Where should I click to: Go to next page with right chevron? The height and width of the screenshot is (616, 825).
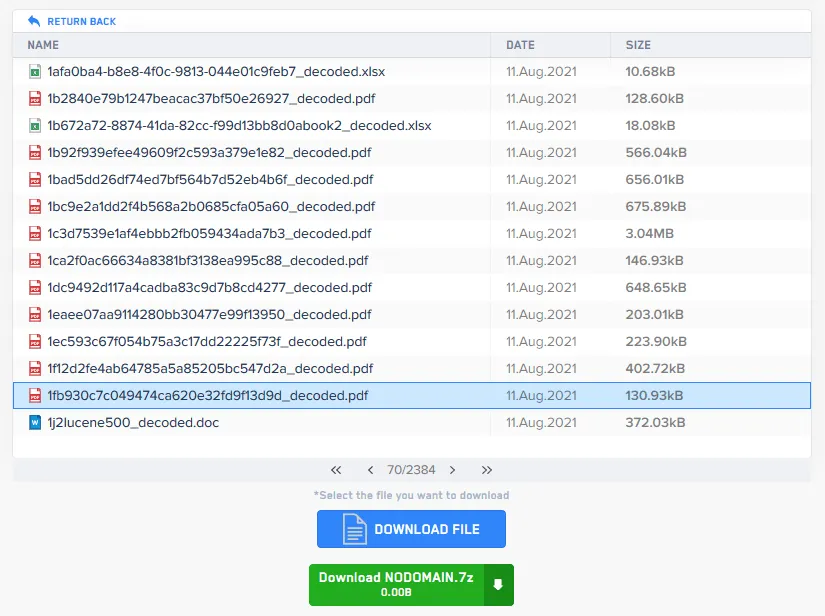[452, 470]
